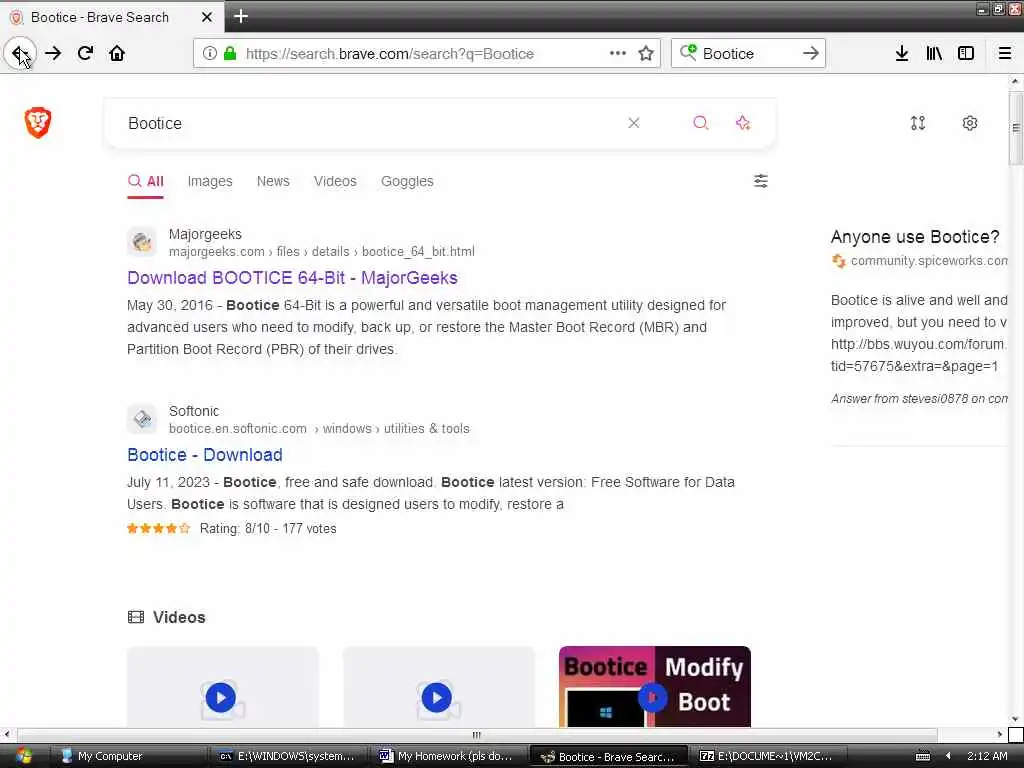The width and height of the screenshot is (1024, 768).
Task: Switch to the All results tab
Action: pos(146,182)
